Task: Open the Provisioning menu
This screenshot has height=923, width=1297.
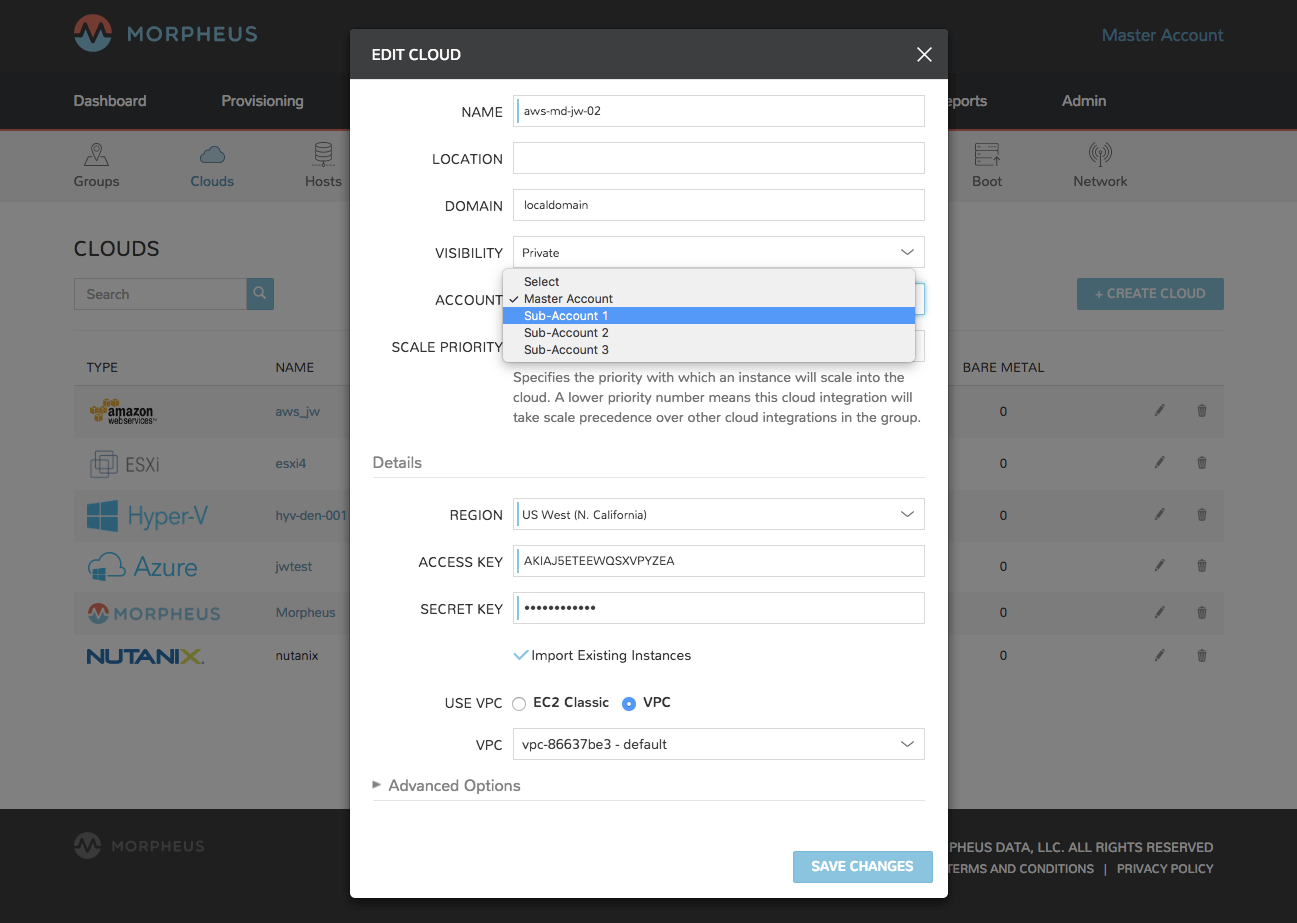Action: (x=262, y=100)
